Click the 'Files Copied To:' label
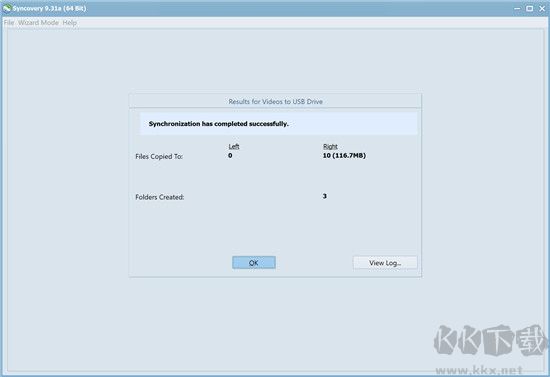 pos(159,156)
